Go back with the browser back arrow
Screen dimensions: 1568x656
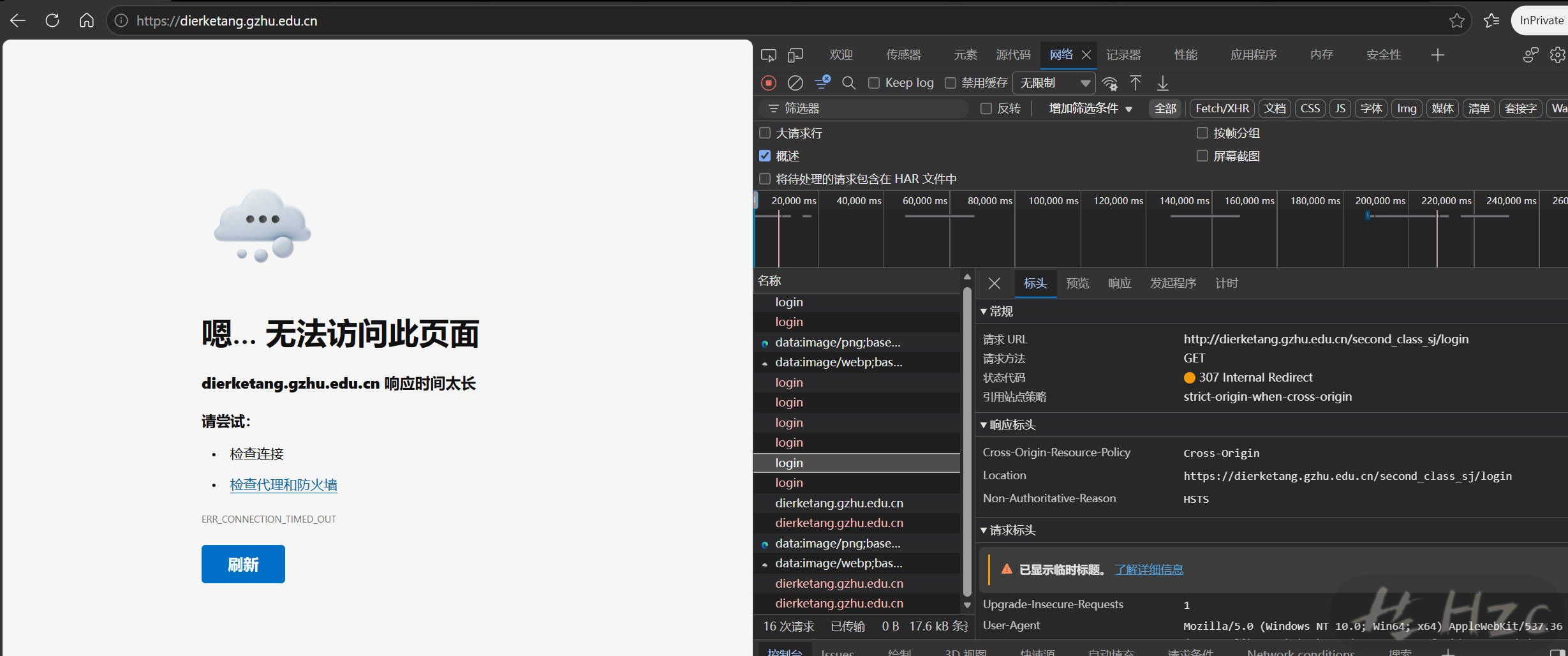tap(18, 20)
